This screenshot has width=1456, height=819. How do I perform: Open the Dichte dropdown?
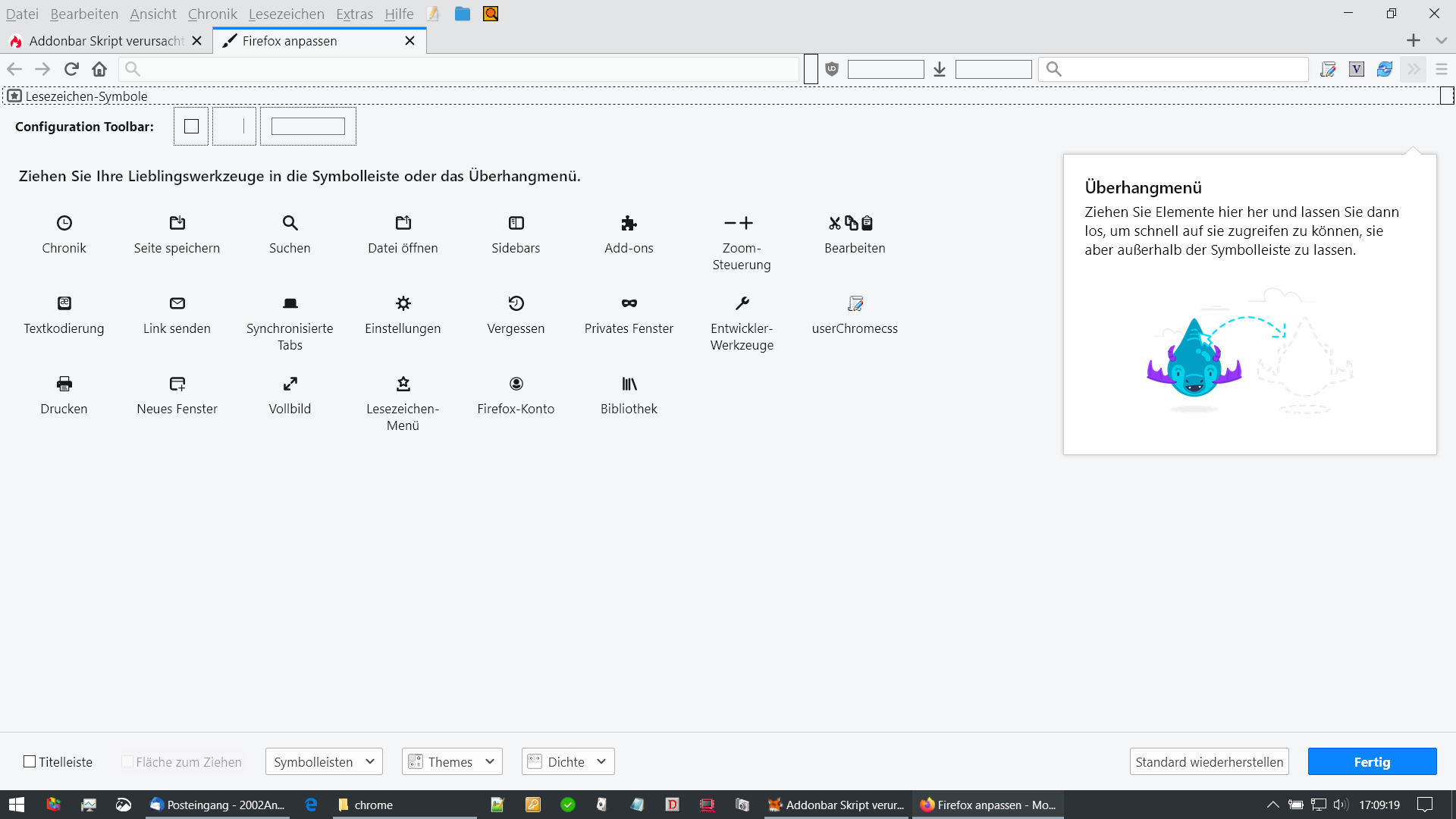568,761
